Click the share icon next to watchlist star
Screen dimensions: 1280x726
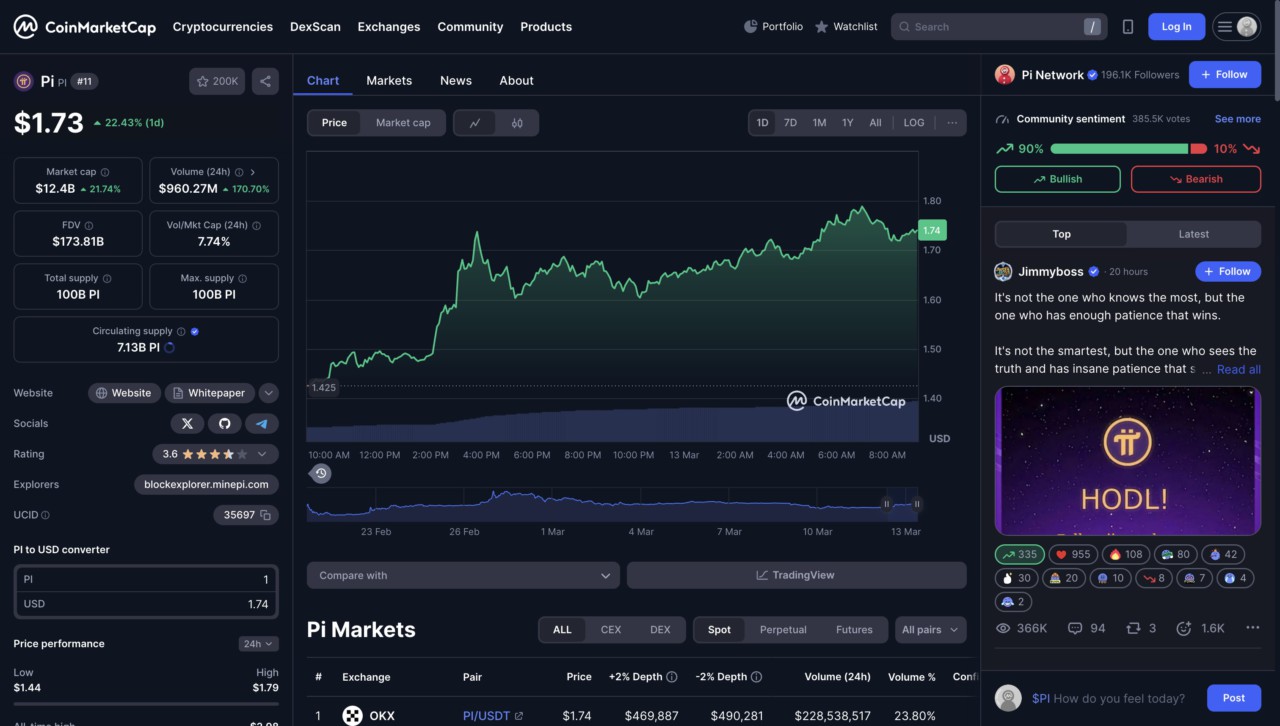264,81
